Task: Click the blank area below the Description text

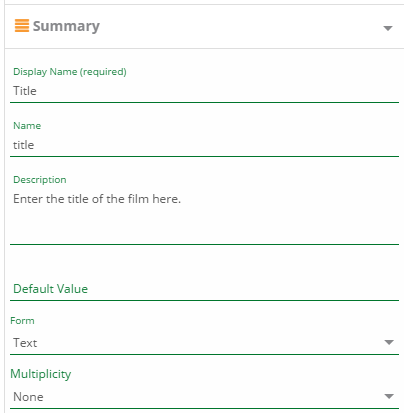Action: 204,225
